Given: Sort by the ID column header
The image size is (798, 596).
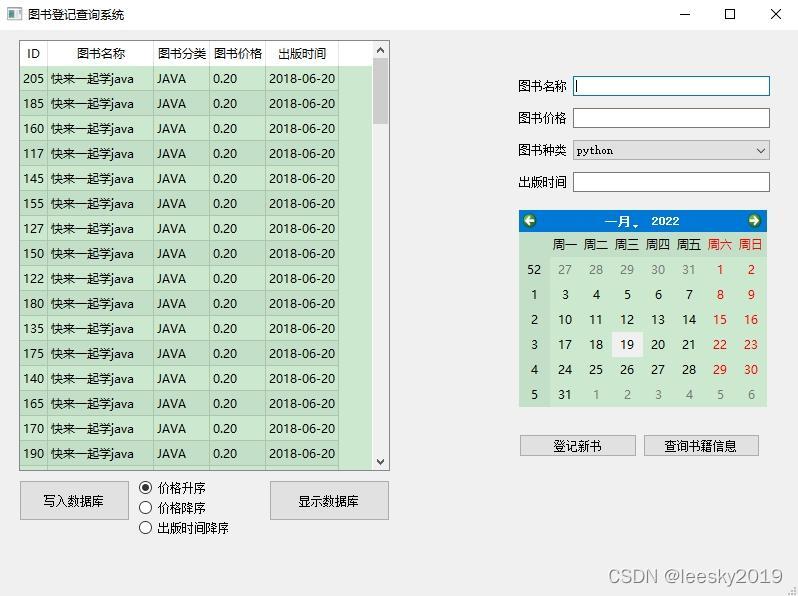Looking at the screenshot, I should 34,53.
